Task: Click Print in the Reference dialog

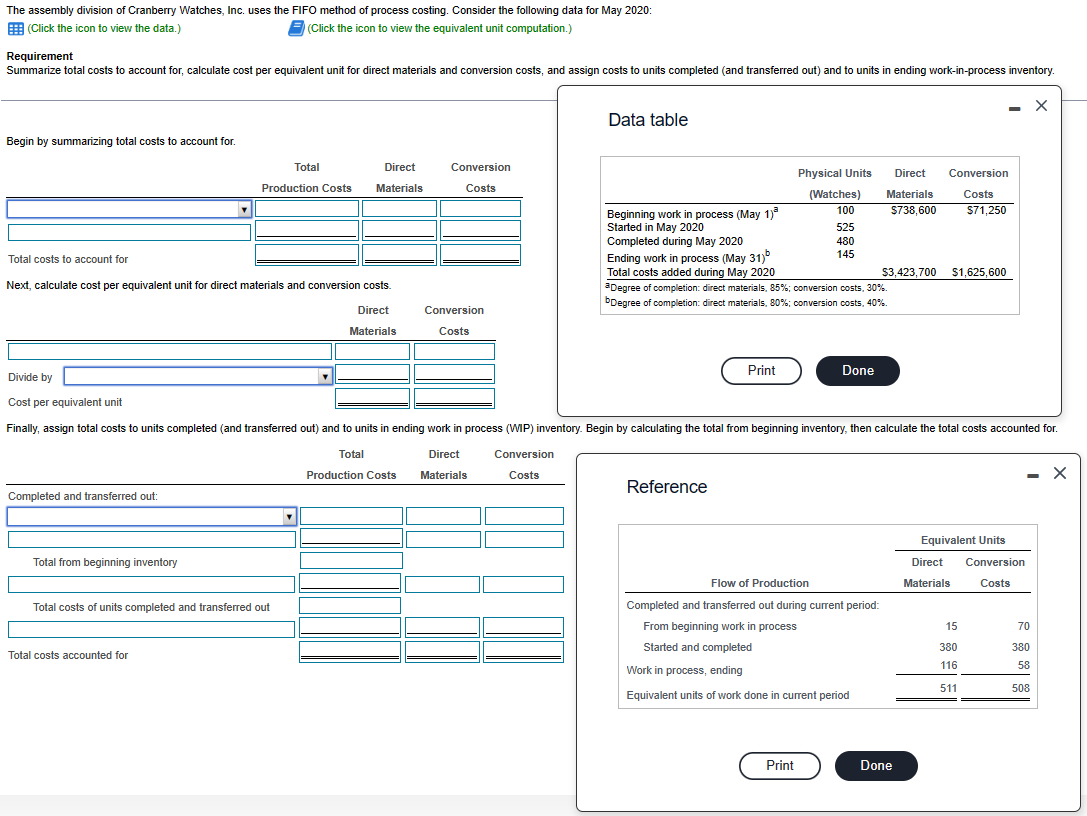Action: pos(779,766)
